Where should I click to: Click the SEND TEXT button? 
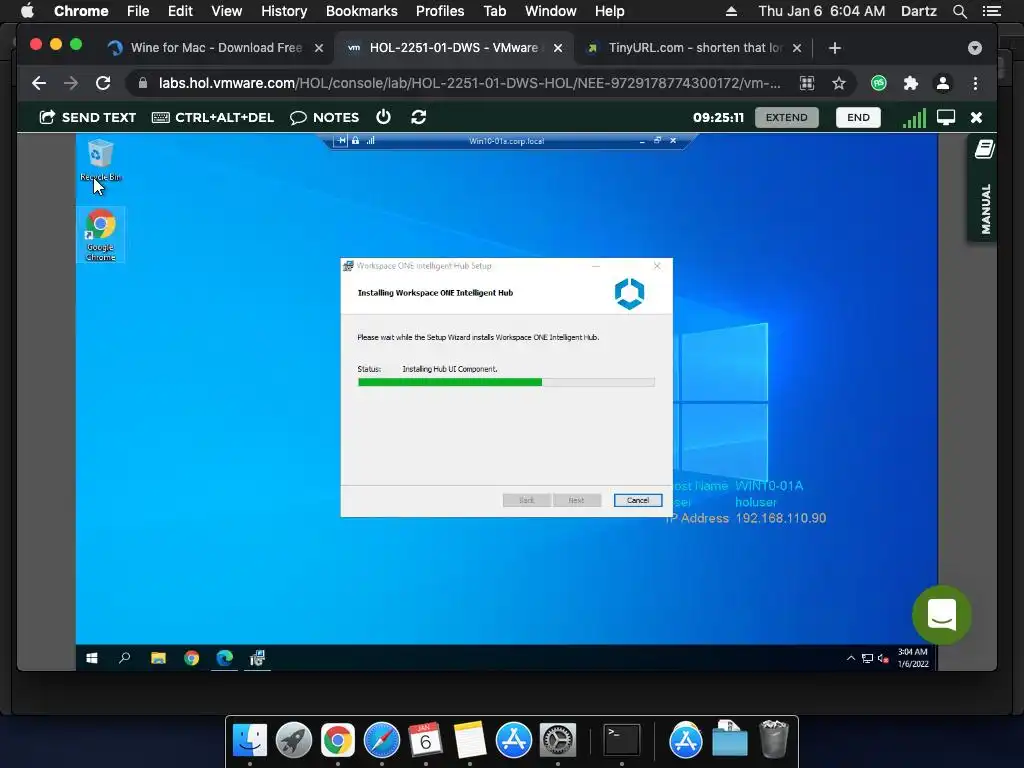click(88, 118)
